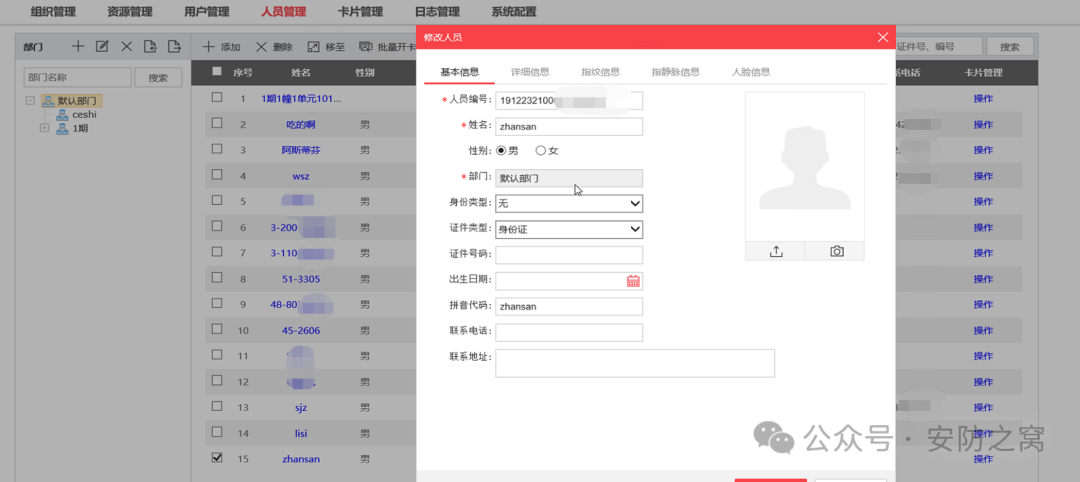Toggle the select-all header checkbox
1080x482 pixels.
pos(217,71)
